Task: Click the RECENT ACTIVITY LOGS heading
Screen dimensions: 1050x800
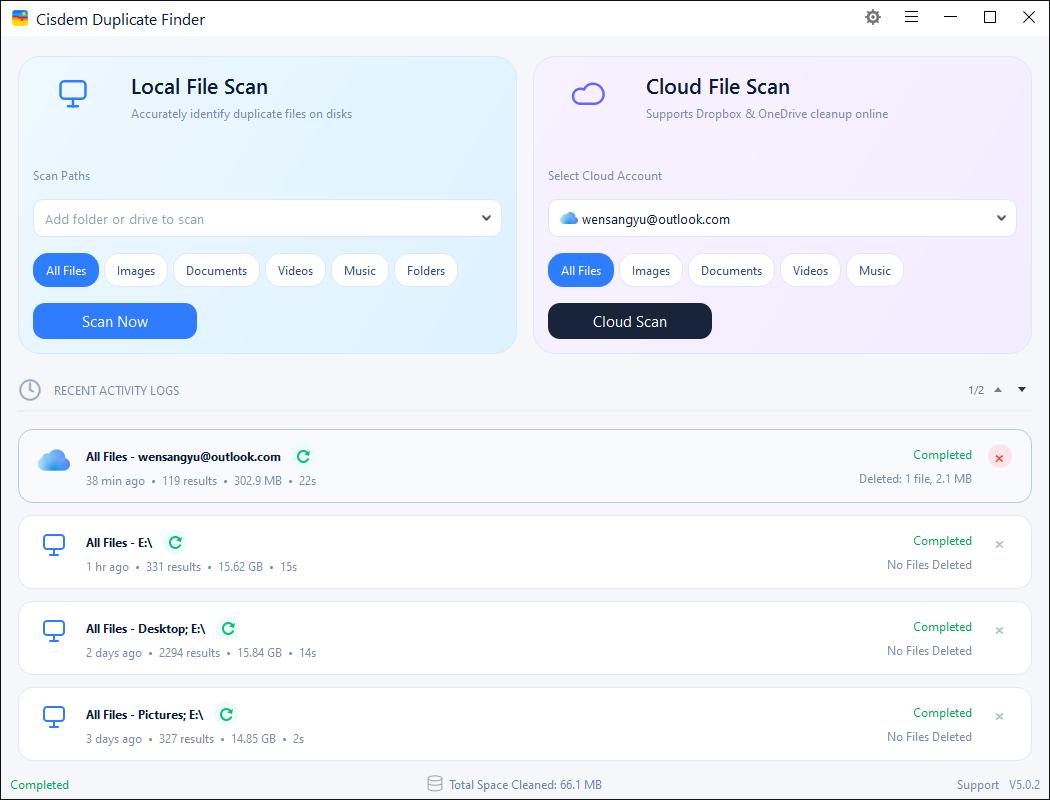Action: (x=117, y=390)
